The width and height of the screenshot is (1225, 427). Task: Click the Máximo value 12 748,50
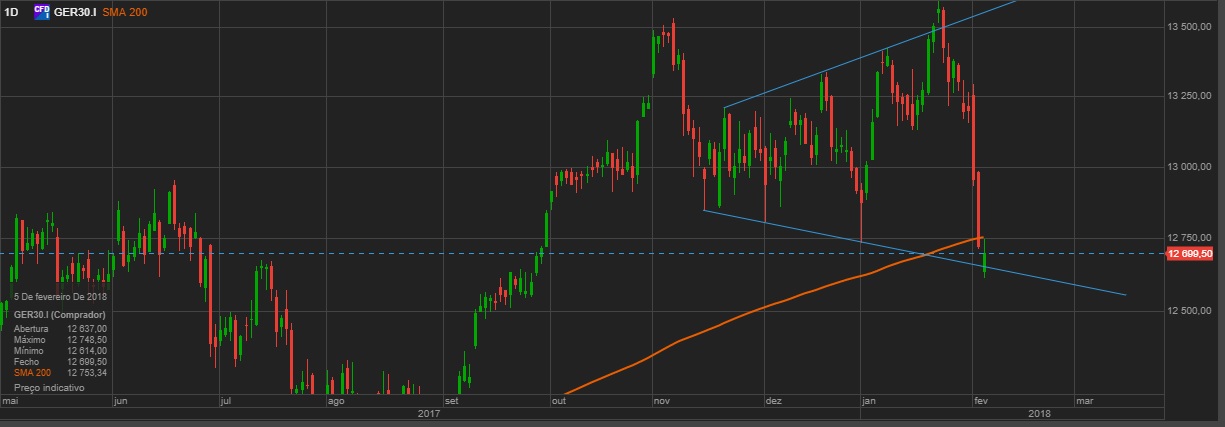tap(87, 340)
